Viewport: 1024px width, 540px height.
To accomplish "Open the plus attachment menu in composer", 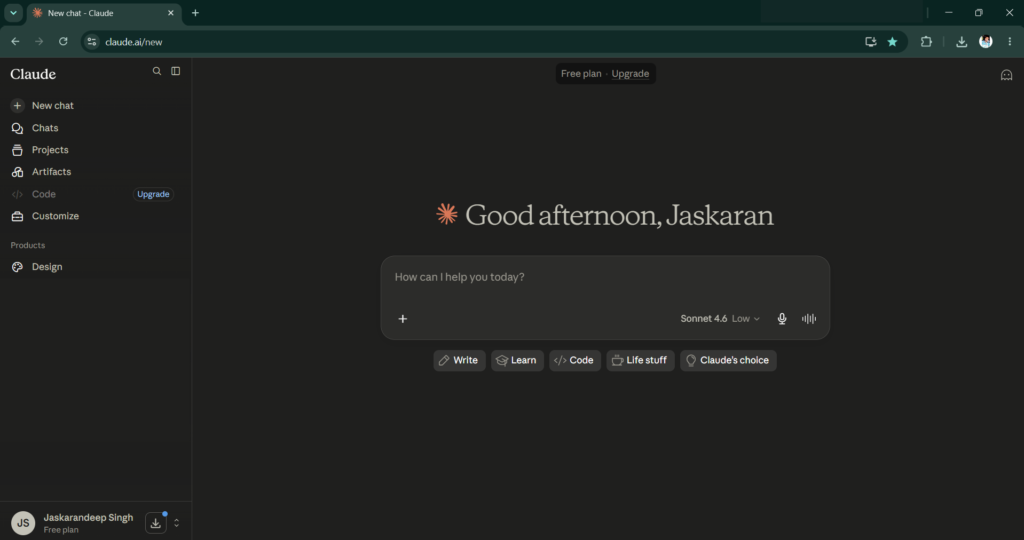I will pyautogui.click(x=403, y=319).
